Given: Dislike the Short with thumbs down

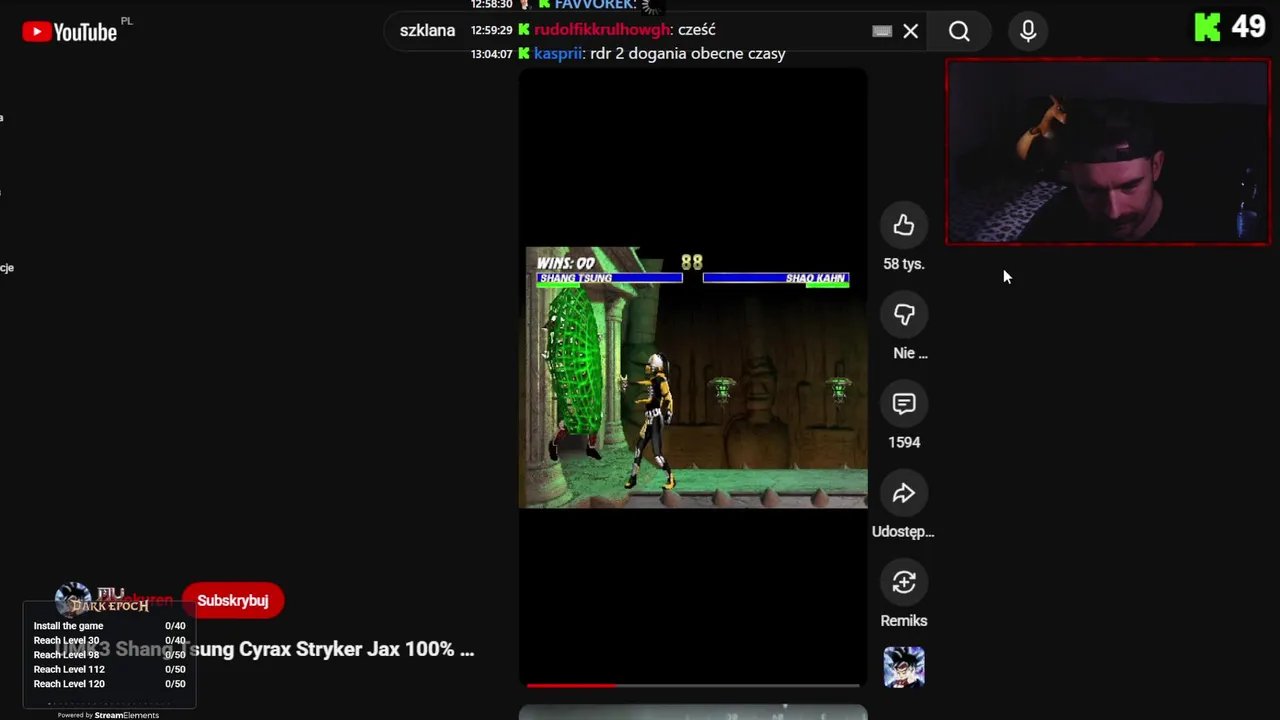Looking at the screenshot, I should (x=904, y=314).
